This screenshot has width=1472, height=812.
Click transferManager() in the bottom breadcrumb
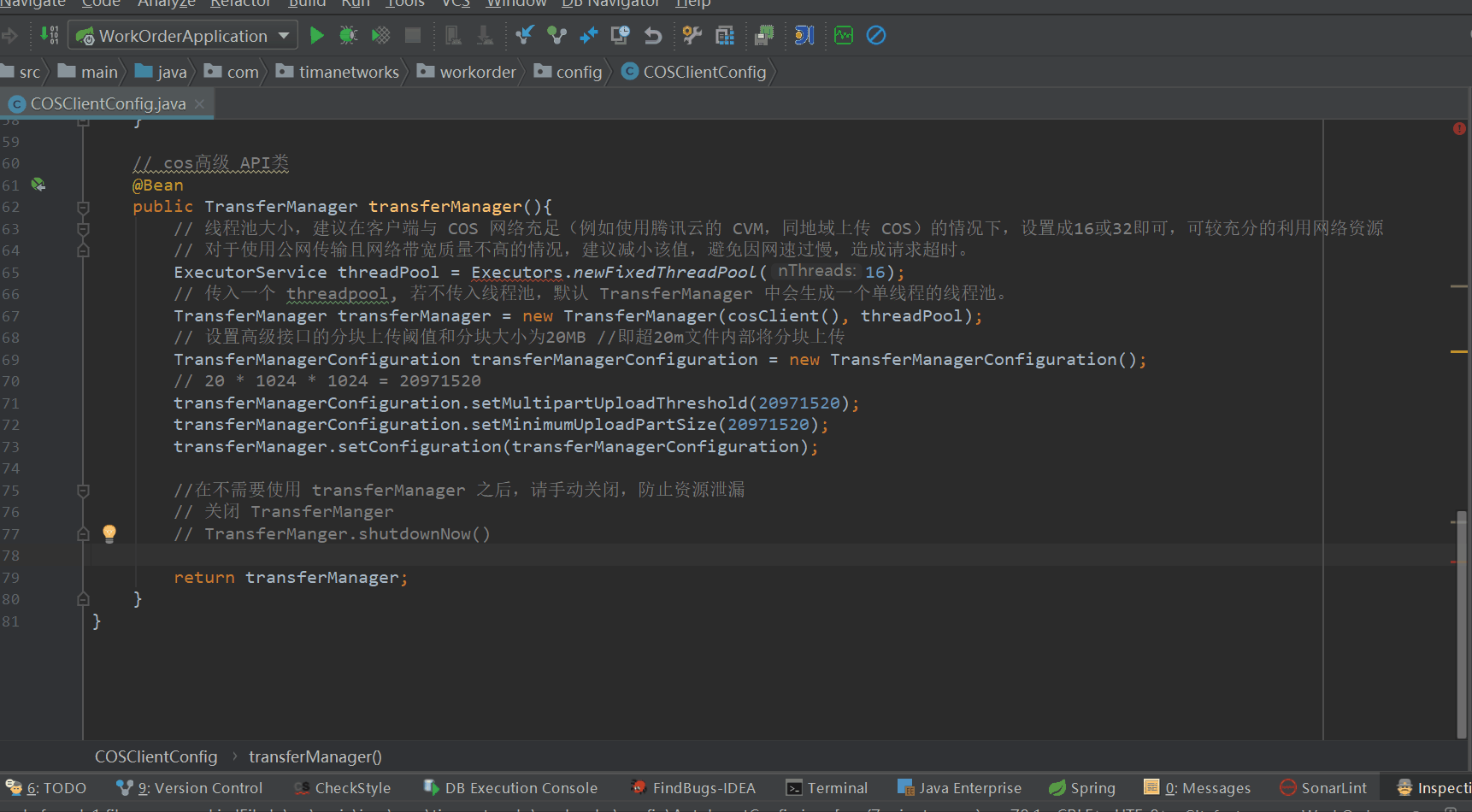click(x=315, y=756)
